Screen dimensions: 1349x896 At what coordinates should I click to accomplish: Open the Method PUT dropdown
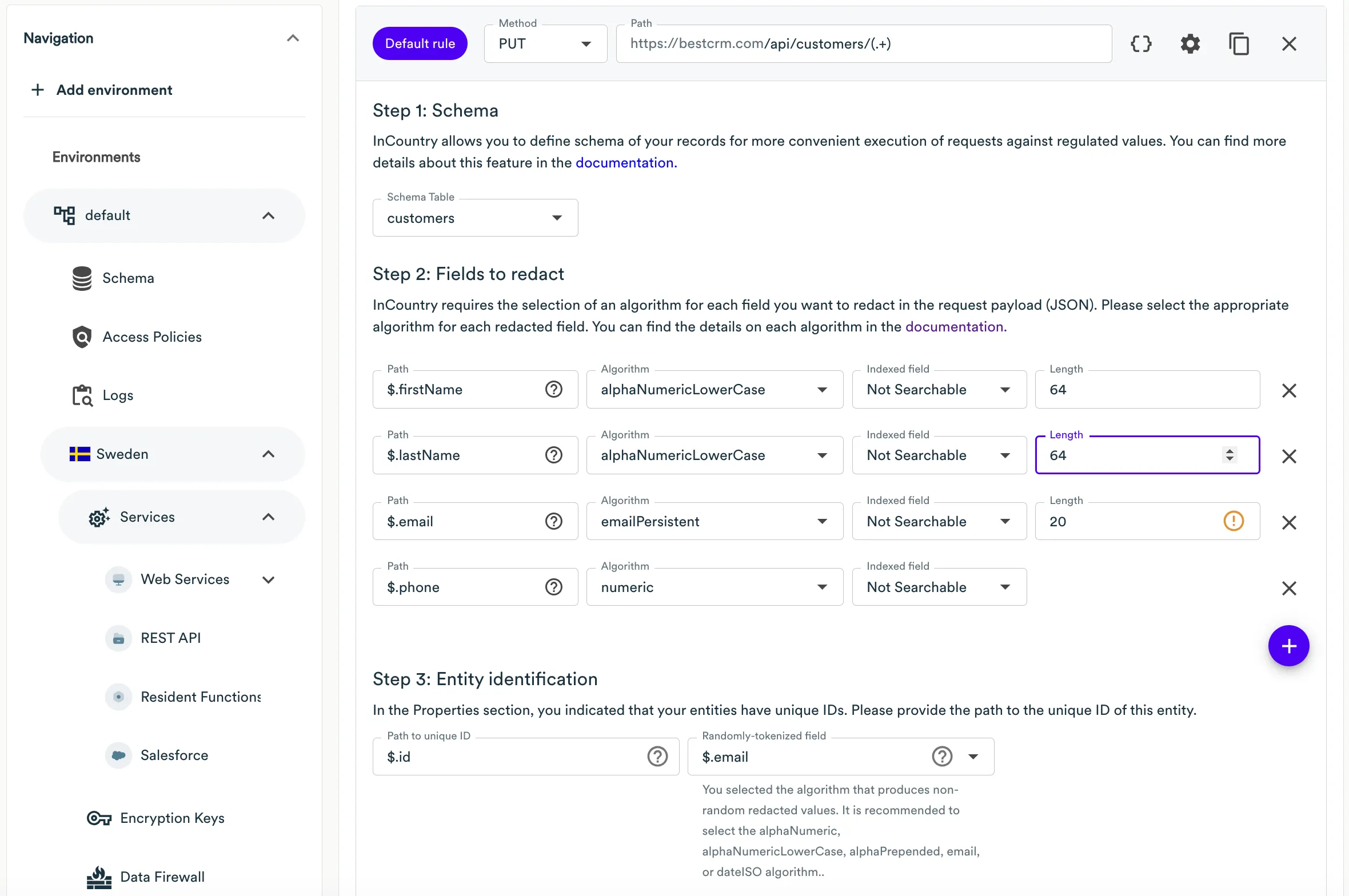[545, 44]
